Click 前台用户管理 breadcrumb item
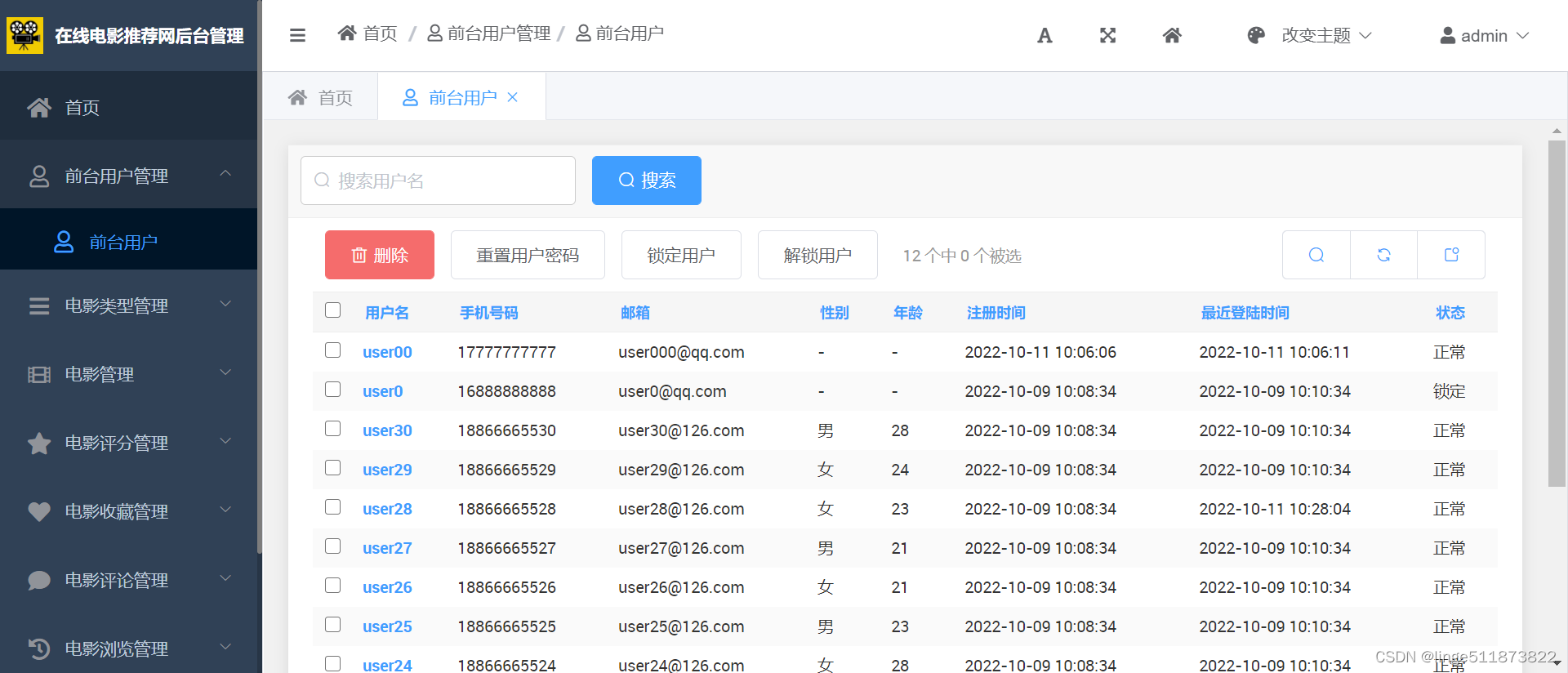This screenshot has height=673, width=1568. 489,33
